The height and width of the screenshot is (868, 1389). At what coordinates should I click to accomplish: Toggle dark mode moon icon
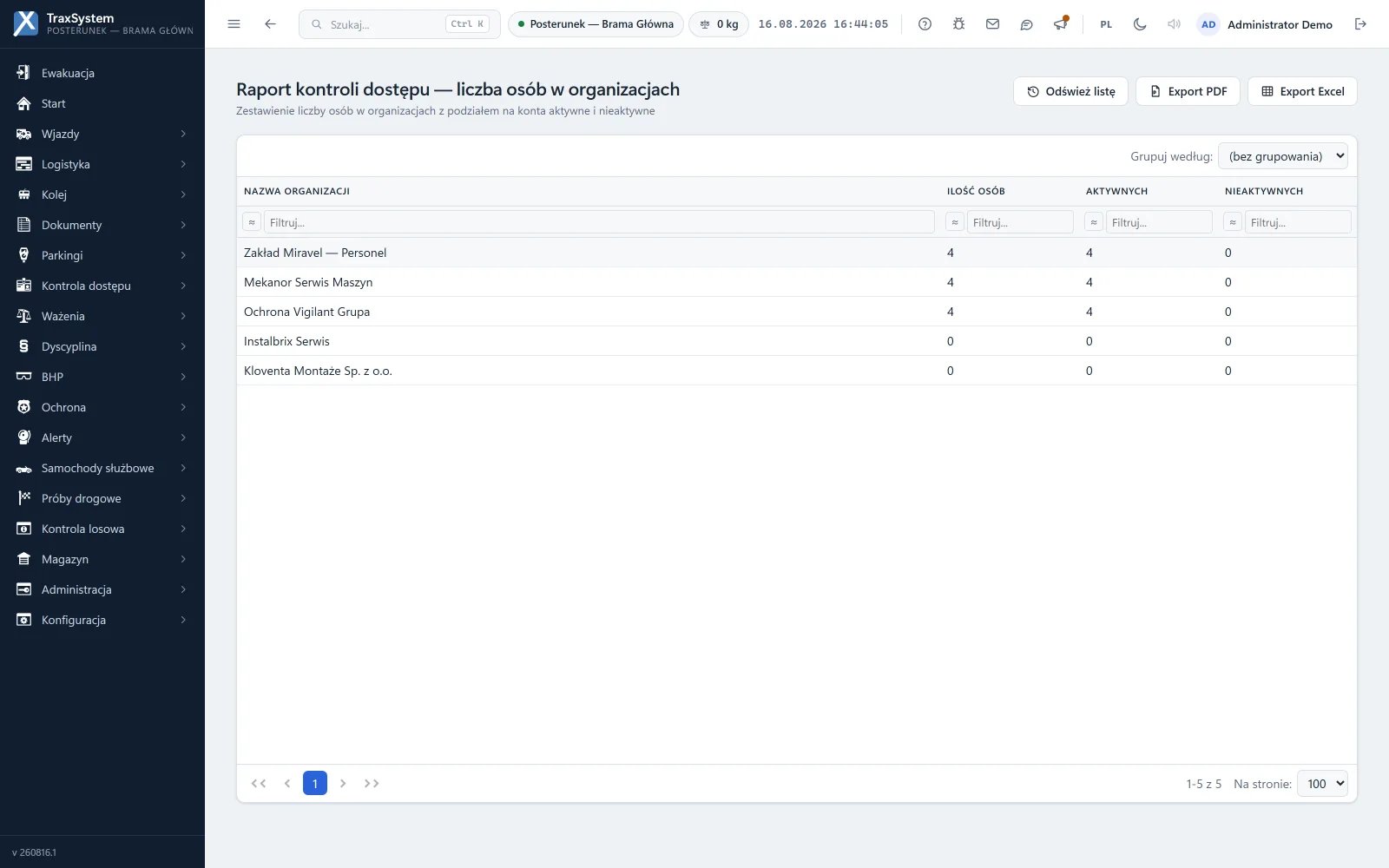pyautogui.click(x=1140, y=24)
